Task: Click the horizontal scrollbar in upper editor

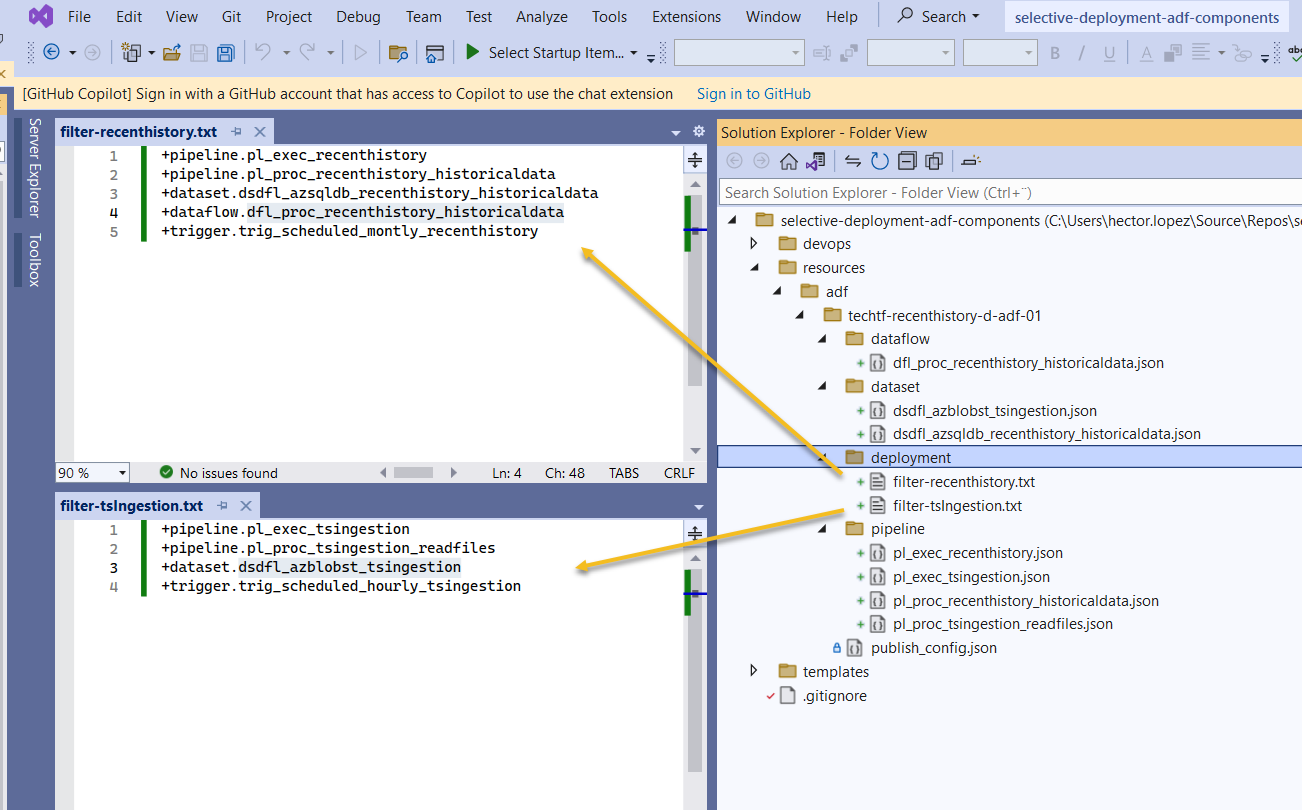Action: [415, 472]
